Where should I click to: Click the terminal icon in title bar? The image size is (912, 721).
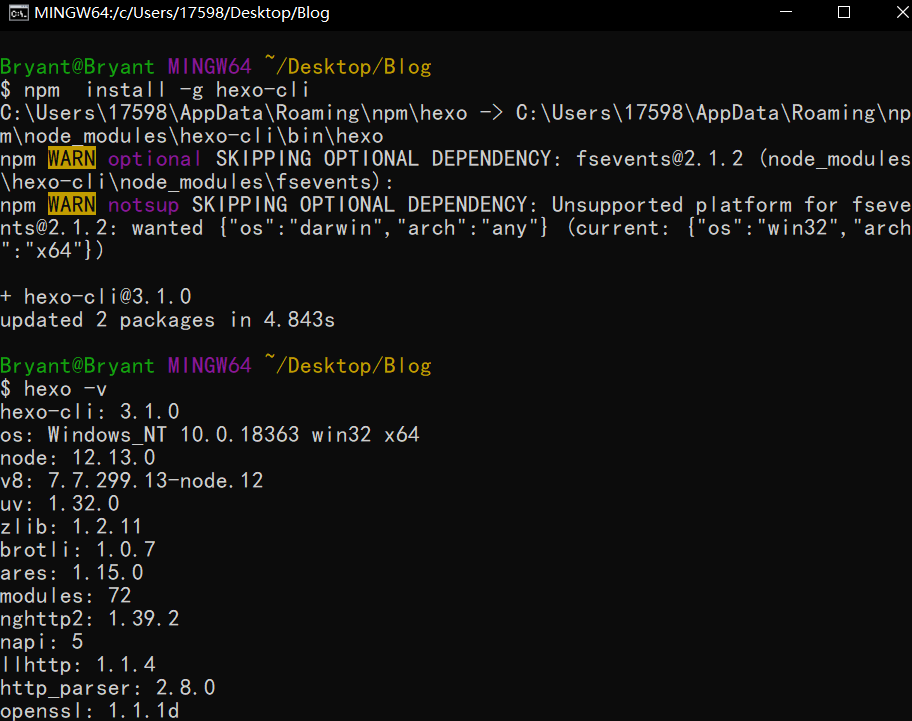tap(18, 13)
